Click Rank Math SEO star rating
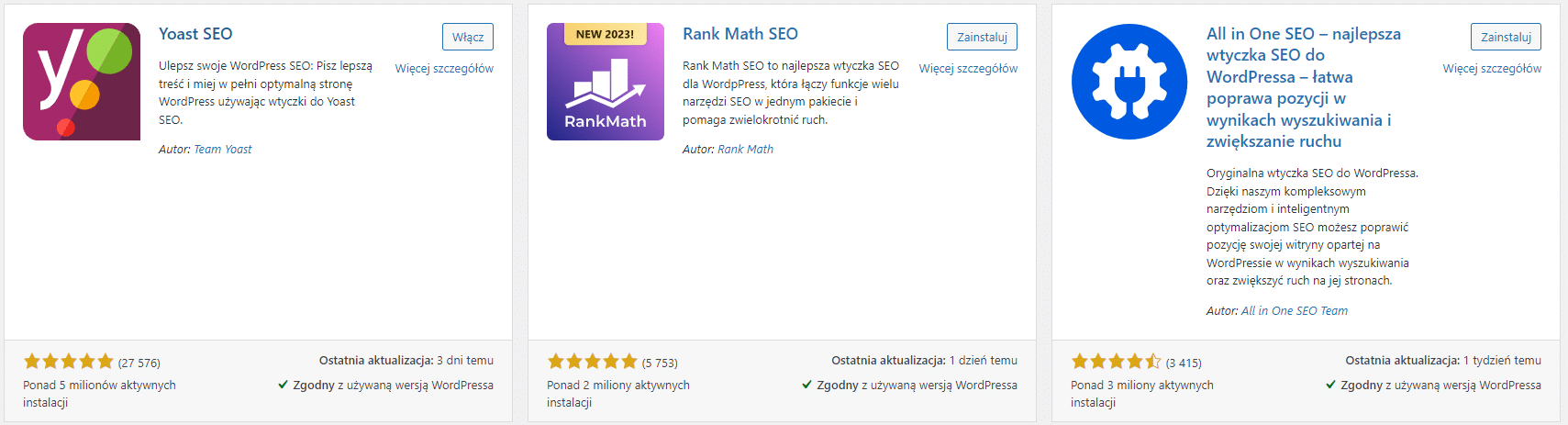1568x425 pixels. click(x=592, y=362)
